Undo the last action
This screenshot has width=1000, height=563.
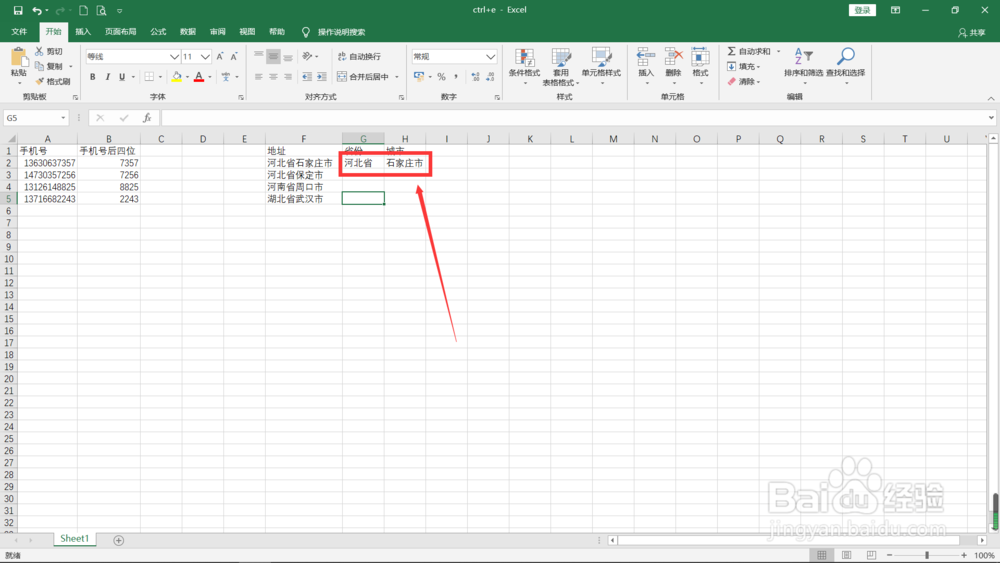(x=37, y=10)
